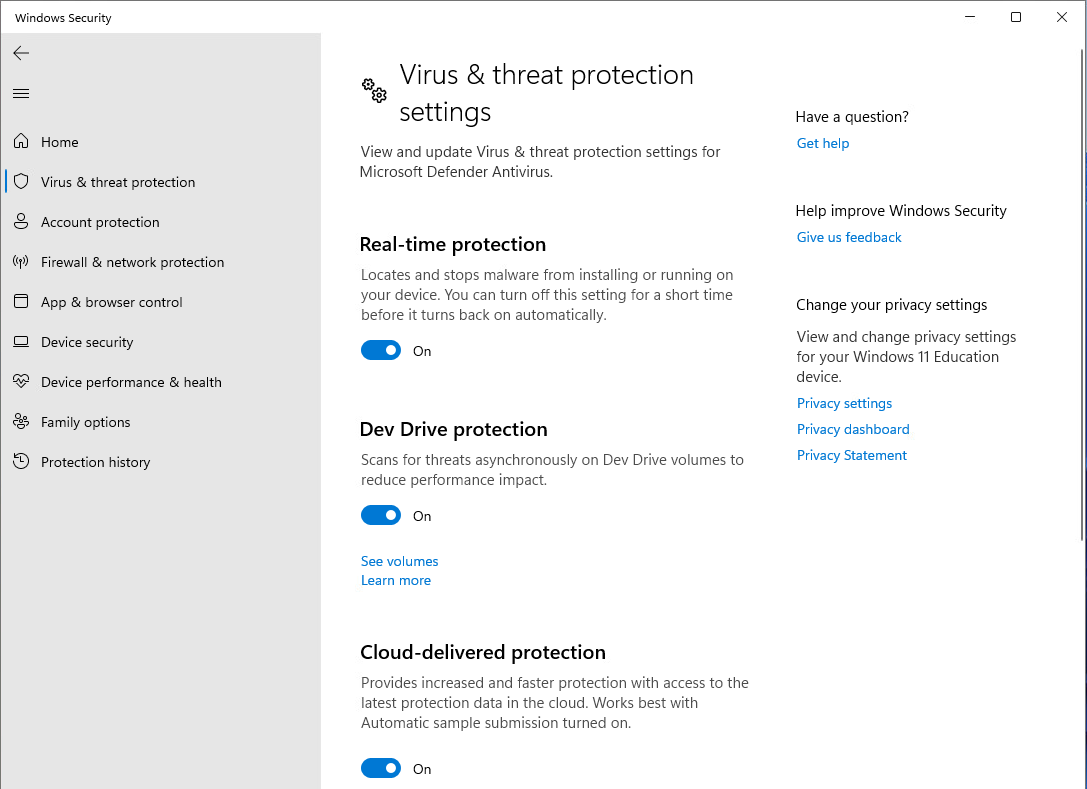Click the Firewall & network protection icon

pyautogui.click(x=21, y=262)
